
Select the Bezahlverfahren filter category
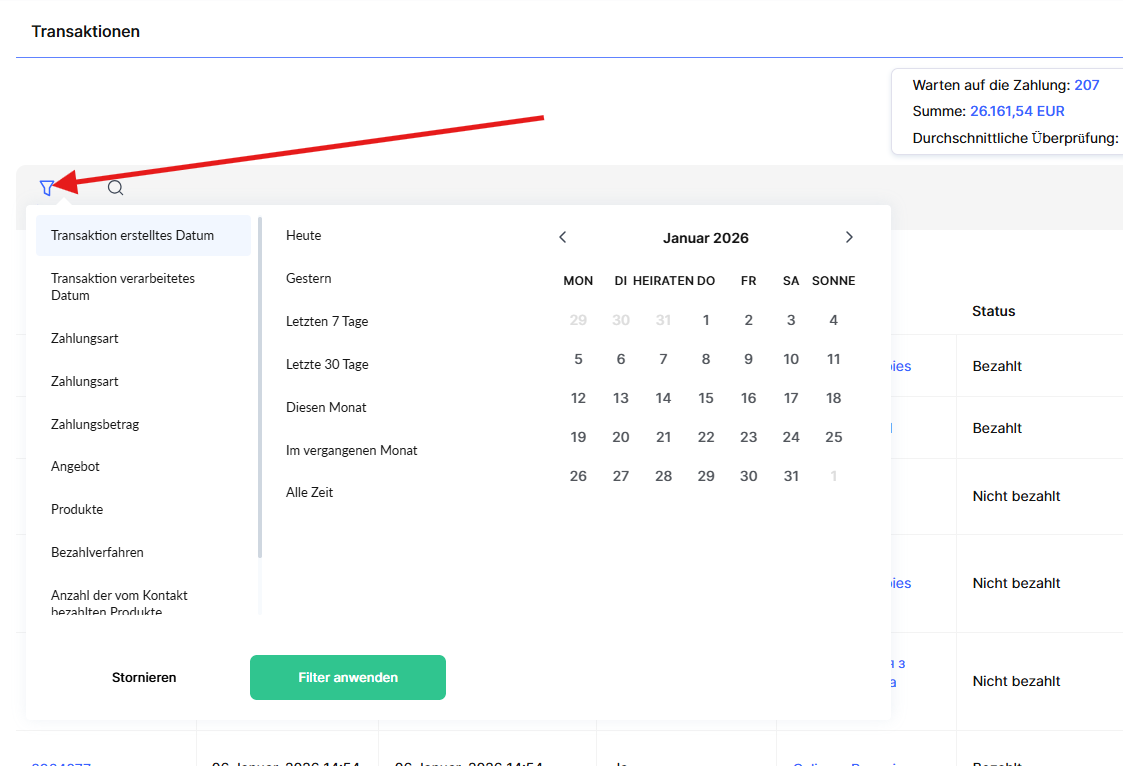pyautogui.click(x=97, y=553)
